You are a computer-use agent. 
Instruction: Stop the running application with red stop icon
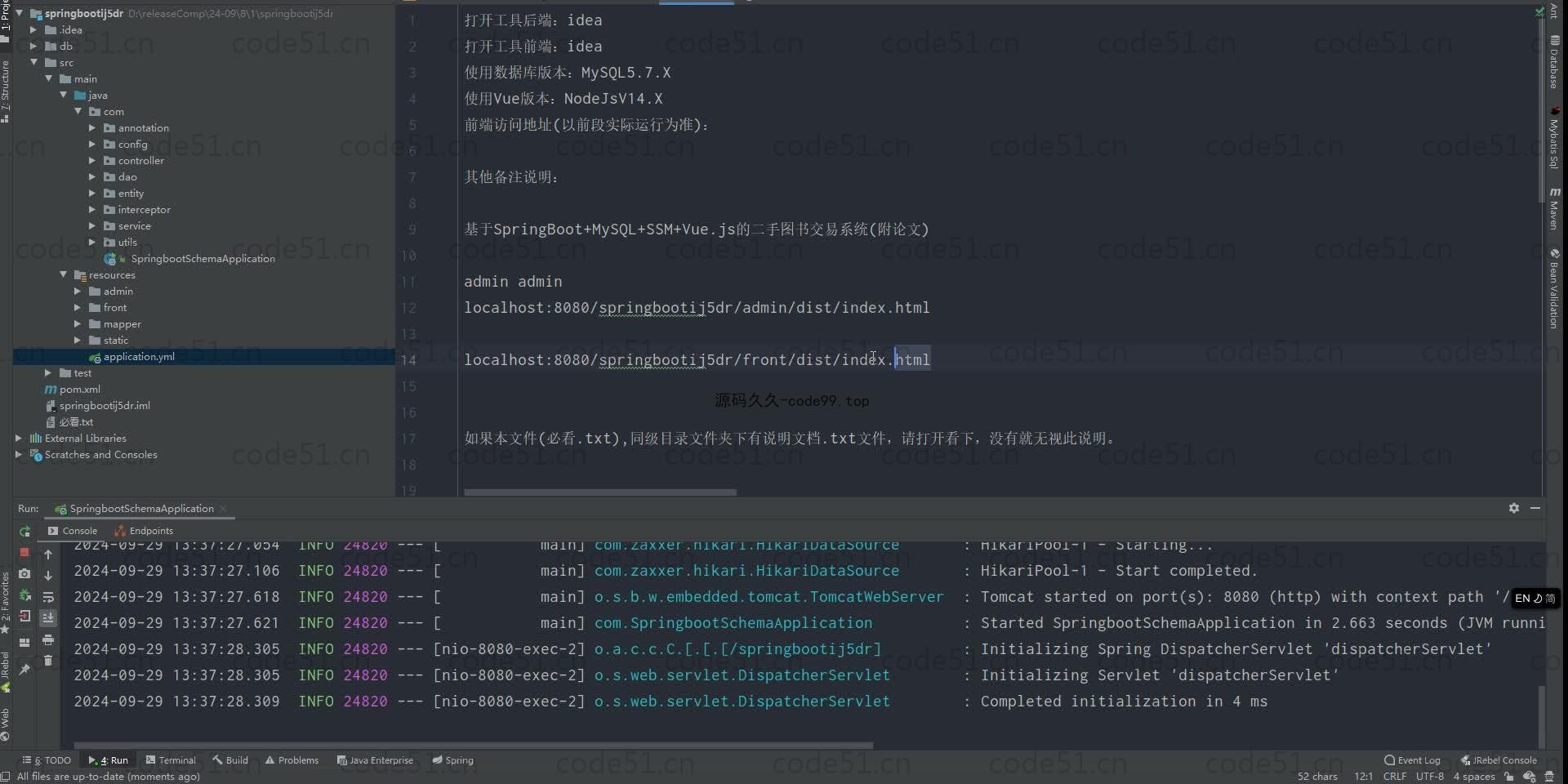[24, 553]
